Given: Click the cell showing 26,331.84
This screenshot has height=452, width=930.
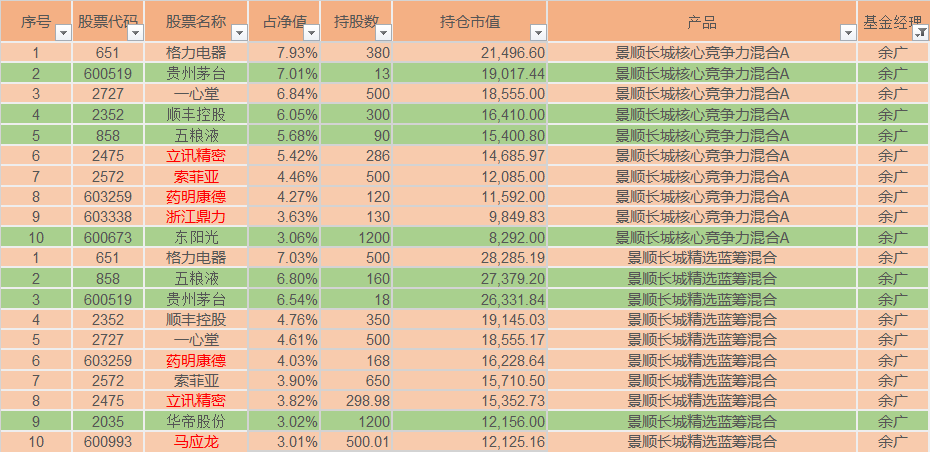Looking at the screenshot, I should point(469,298).
